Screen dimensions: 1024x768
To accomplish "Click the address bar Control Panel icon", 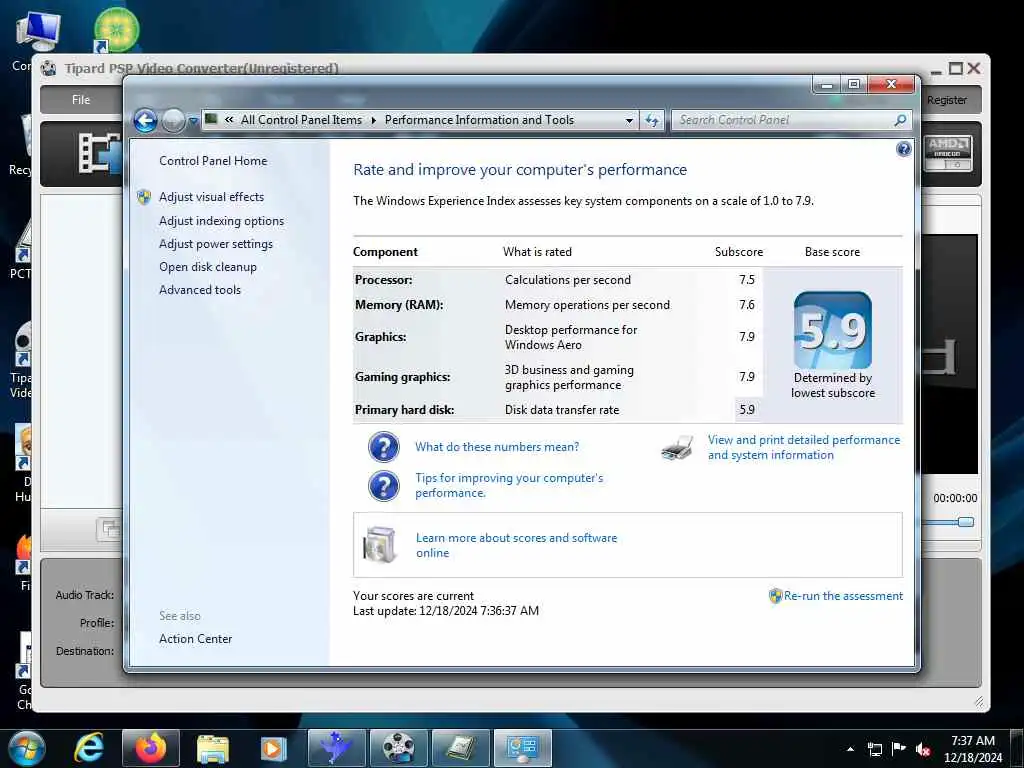I will pos(212,119).
